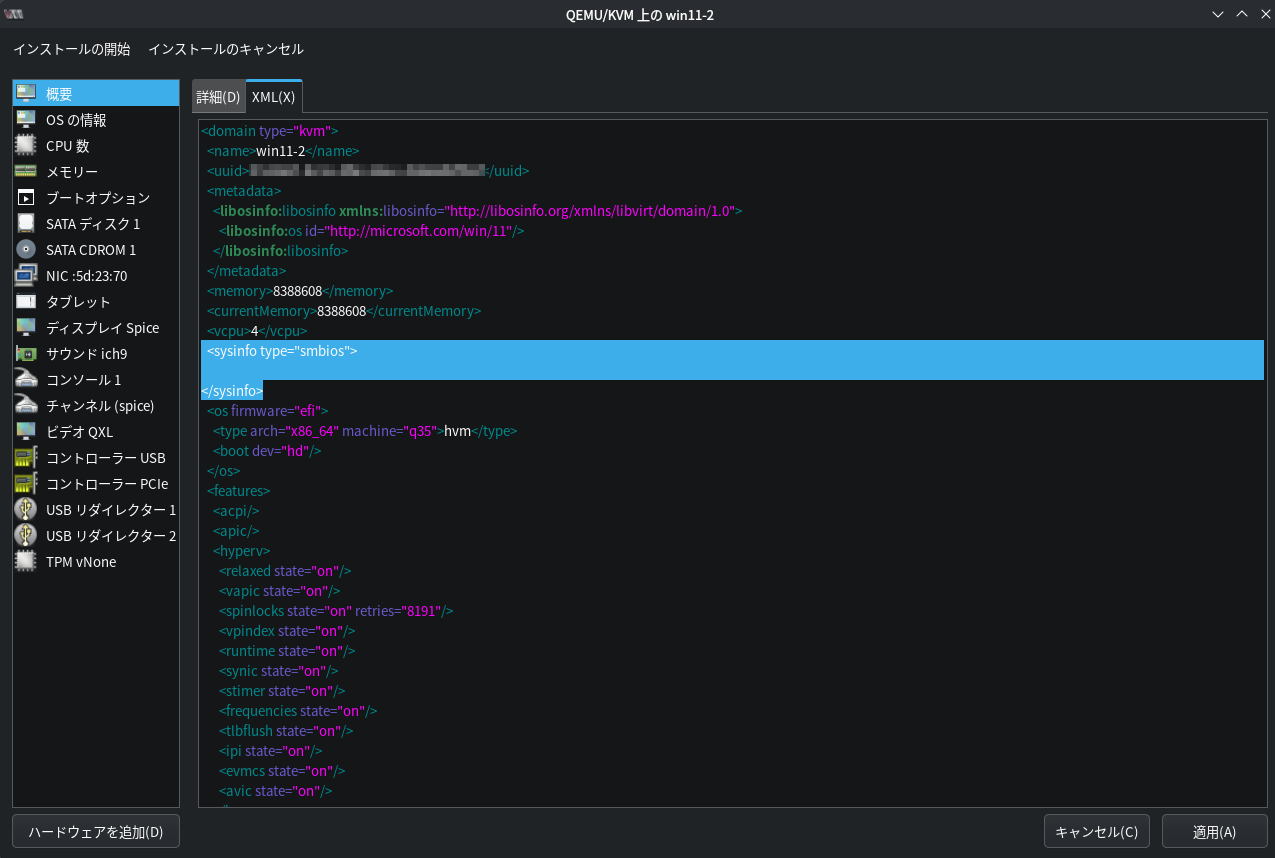The image size is (1275, 858).
Task: Click the コントローラー PCIe icon
Action: (26, 484)
